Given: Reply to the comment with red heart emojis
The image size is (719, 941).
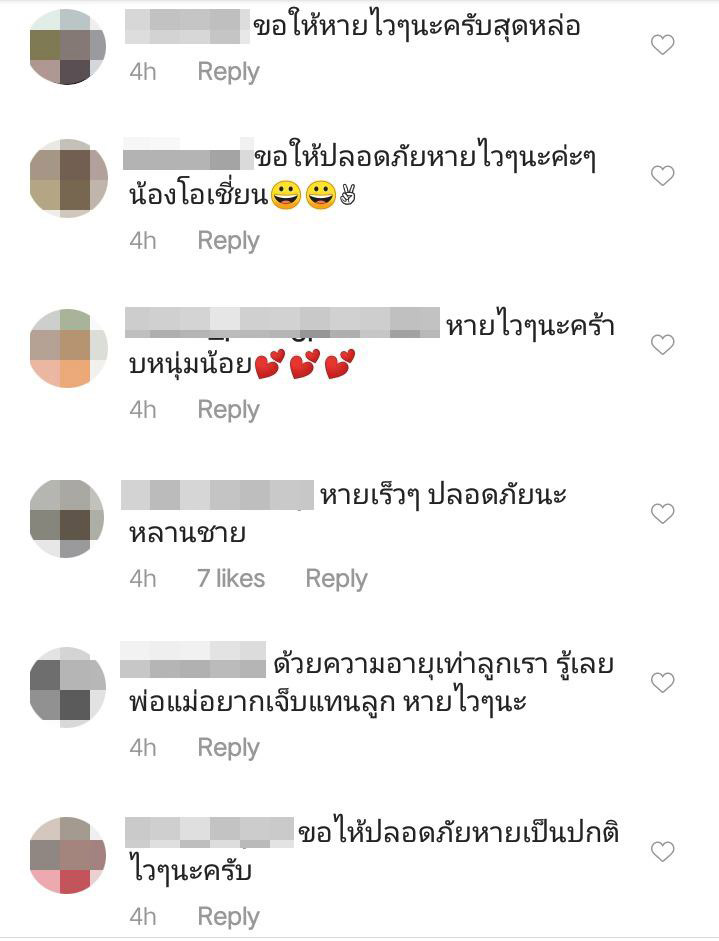Looking at the screenshot, I should click(x=228, y=410).
